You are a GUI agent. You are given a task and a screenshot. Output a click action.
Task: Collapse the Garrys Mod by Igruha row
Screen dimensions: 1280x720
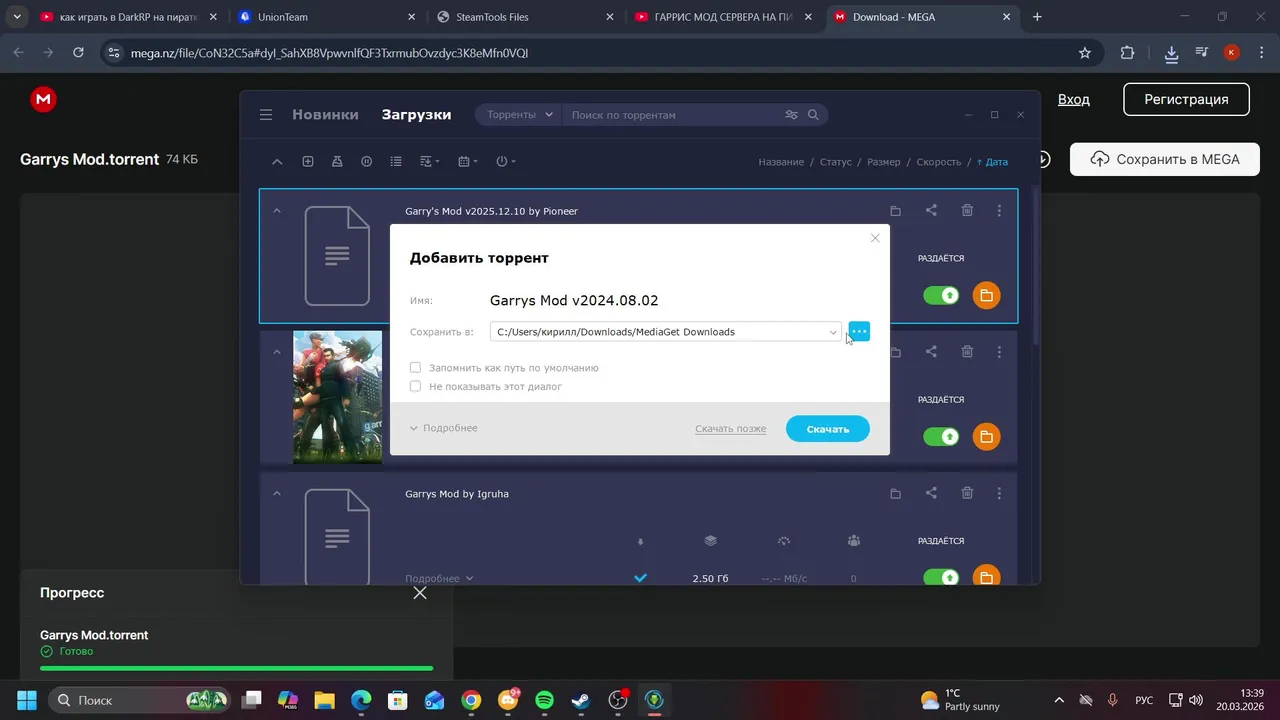click(277, 493)
